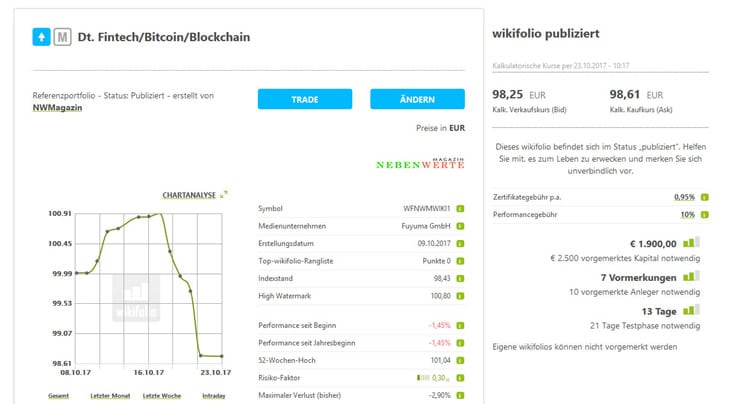This screenshot has height=404, width=748.
Task: Click the Fuyuma GmbH value
Action: (426, 226)
